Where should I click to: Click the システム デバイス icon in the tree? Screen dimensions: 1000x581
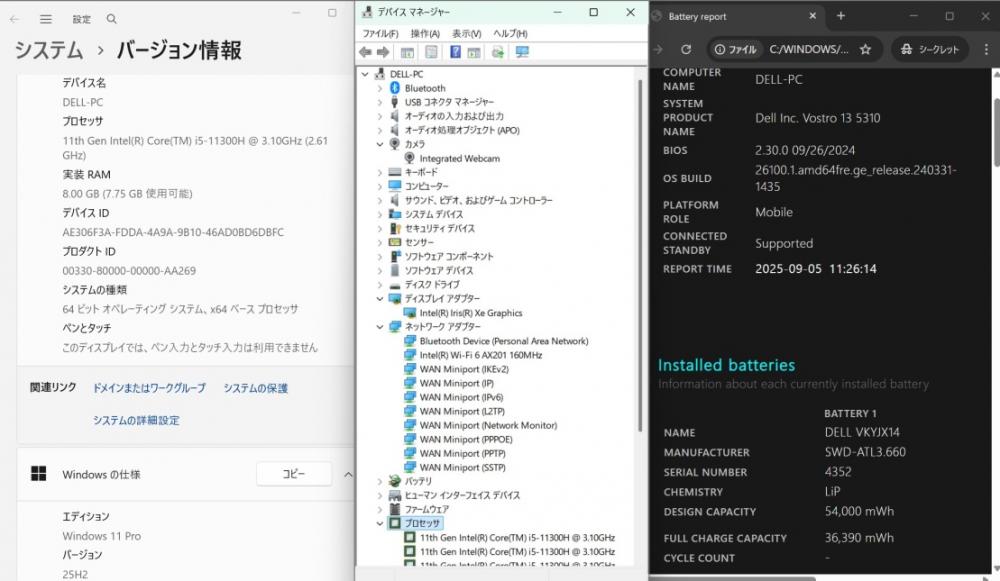(395, 214)
